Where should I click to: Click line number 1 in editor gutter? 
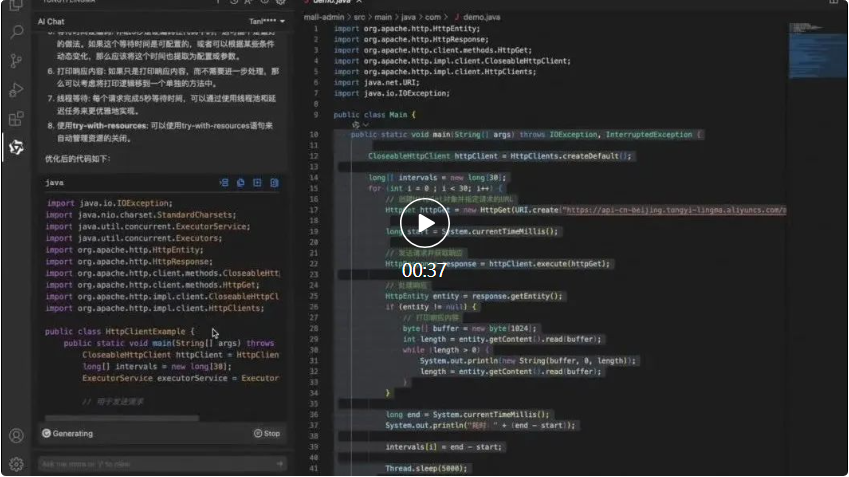[316, 29]
